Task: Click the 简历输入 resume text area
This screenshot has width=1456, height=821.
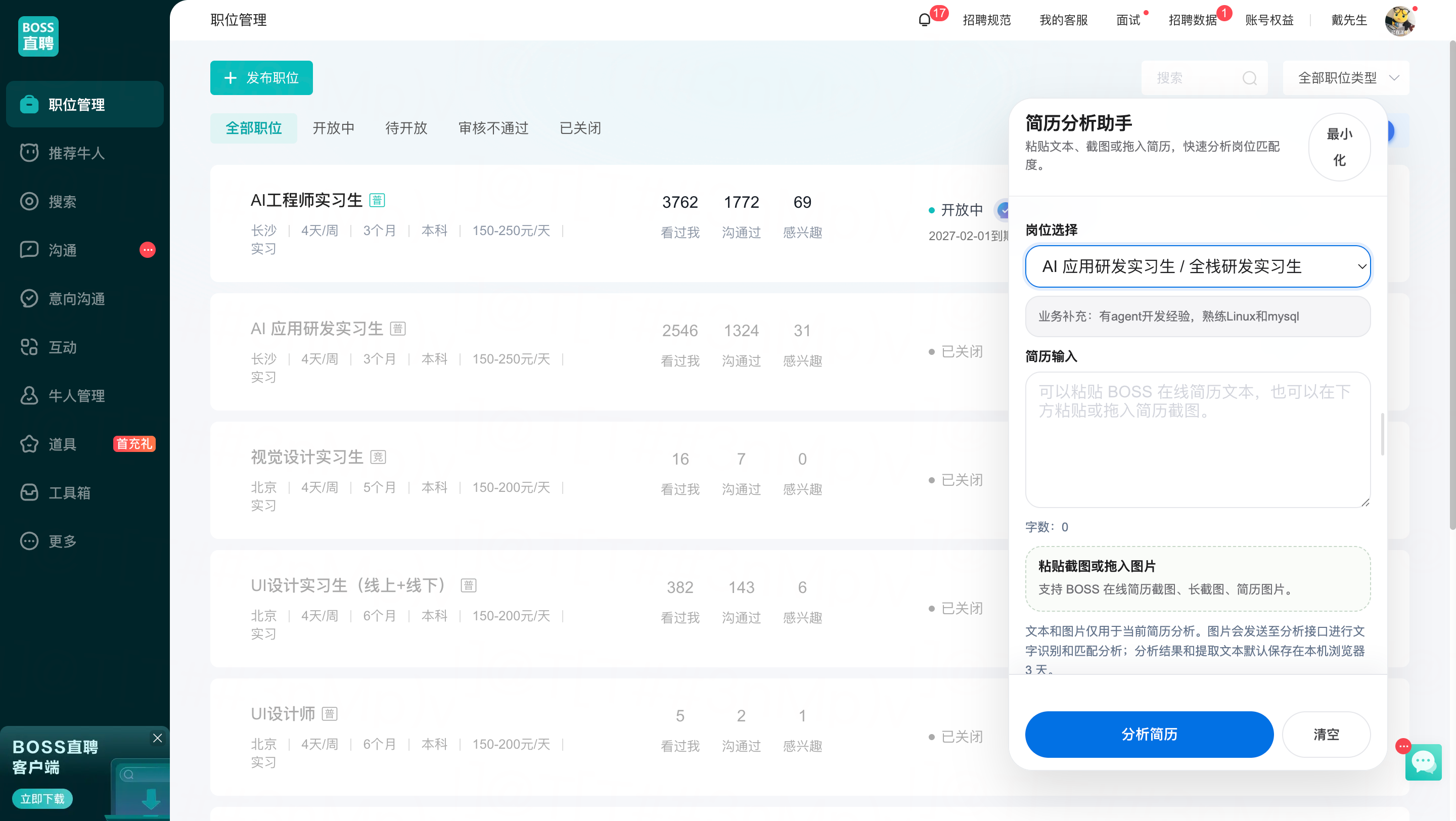Action: click(1198, 440)
